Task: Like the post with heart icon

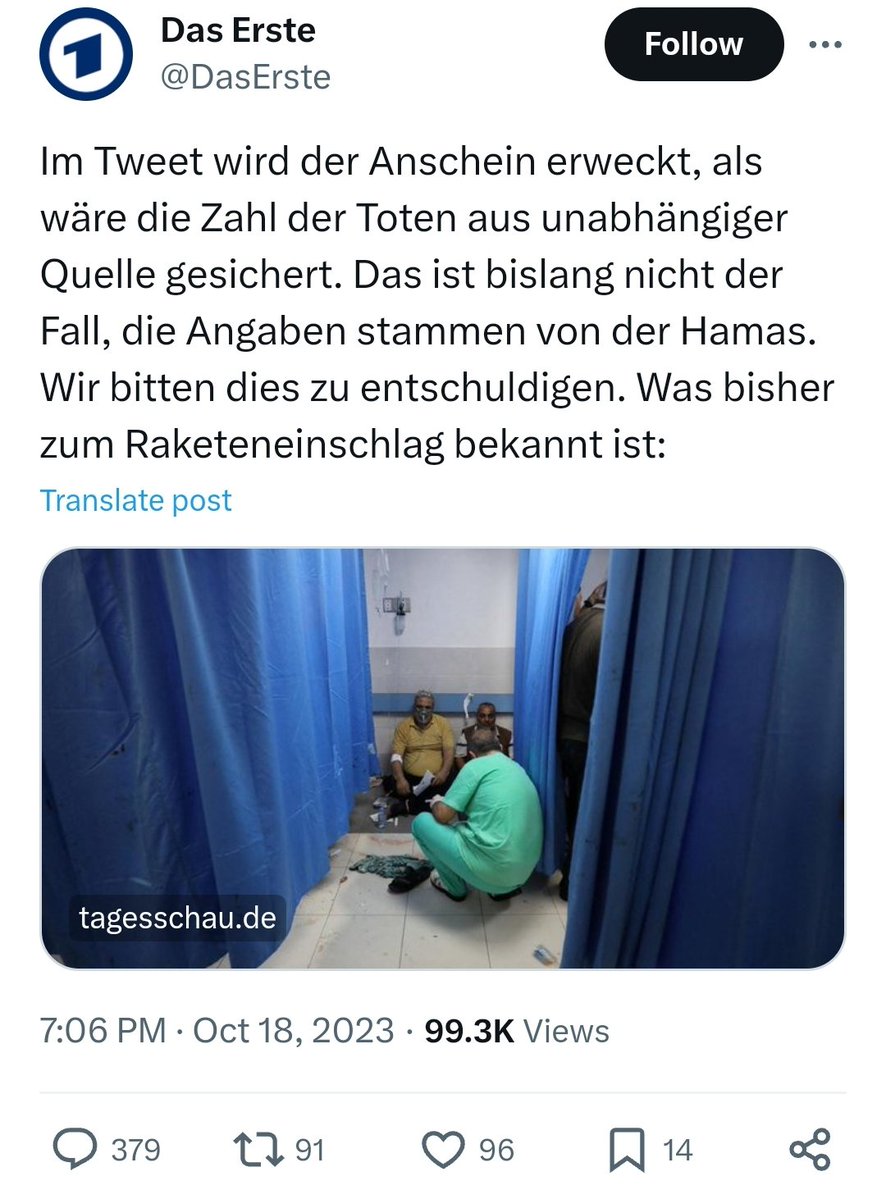Action: click(x=443, y=1149)
